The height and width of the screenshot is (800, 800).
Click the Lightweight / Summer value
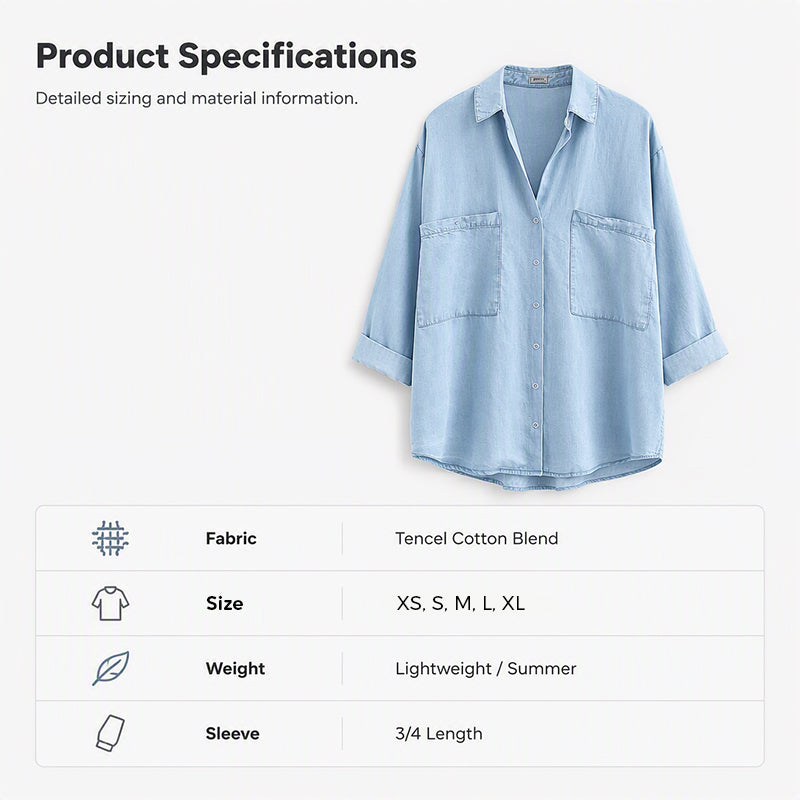tap(486, 668)
